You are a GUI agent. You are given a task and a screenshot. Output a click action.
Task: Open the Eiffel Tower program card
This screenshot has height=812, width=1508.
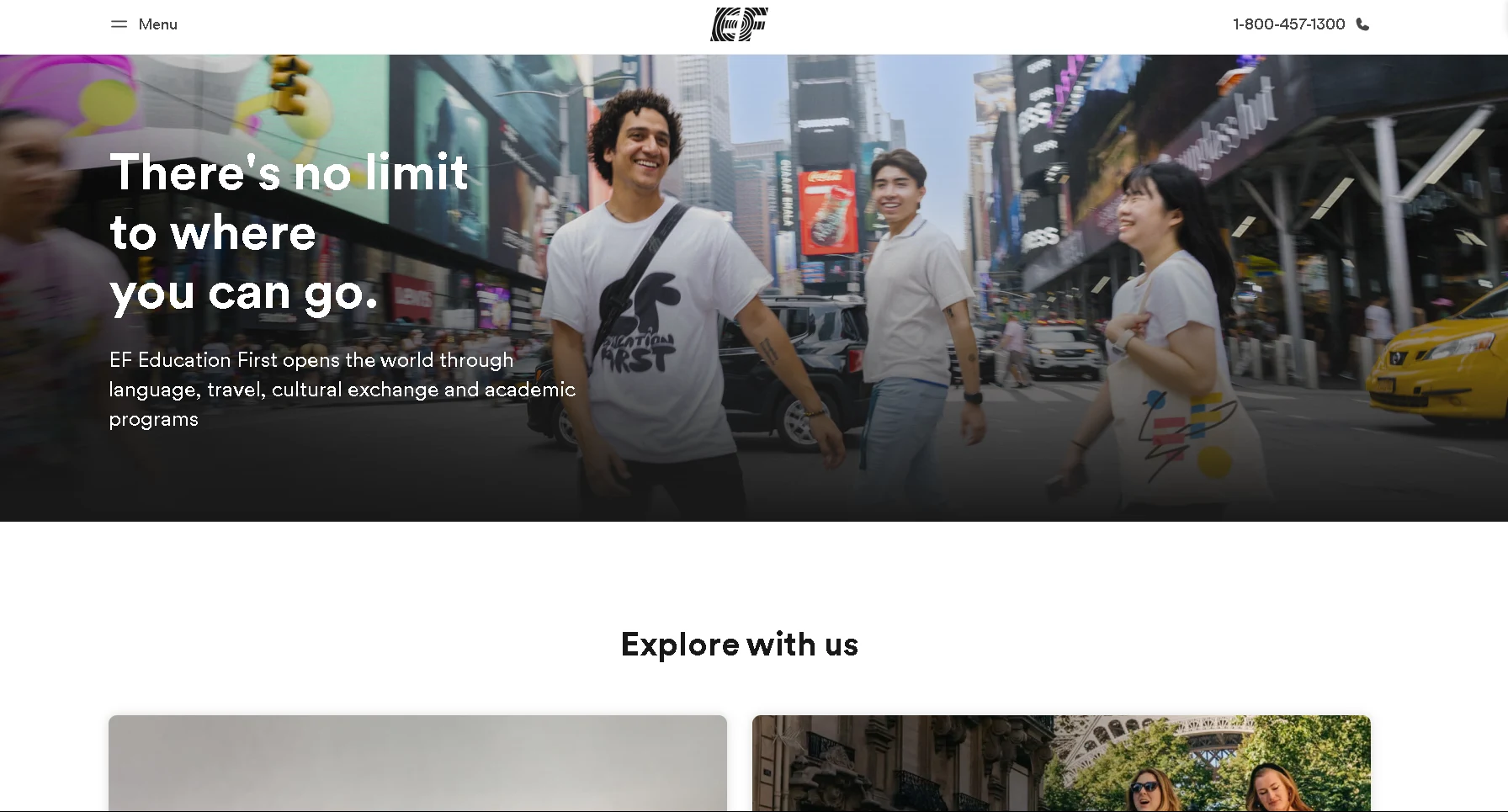[1061, 763]
